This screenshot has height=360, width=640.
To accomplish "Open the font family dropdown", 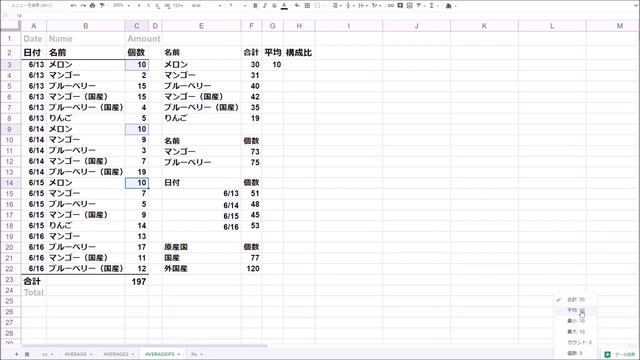I will [206, 6].
